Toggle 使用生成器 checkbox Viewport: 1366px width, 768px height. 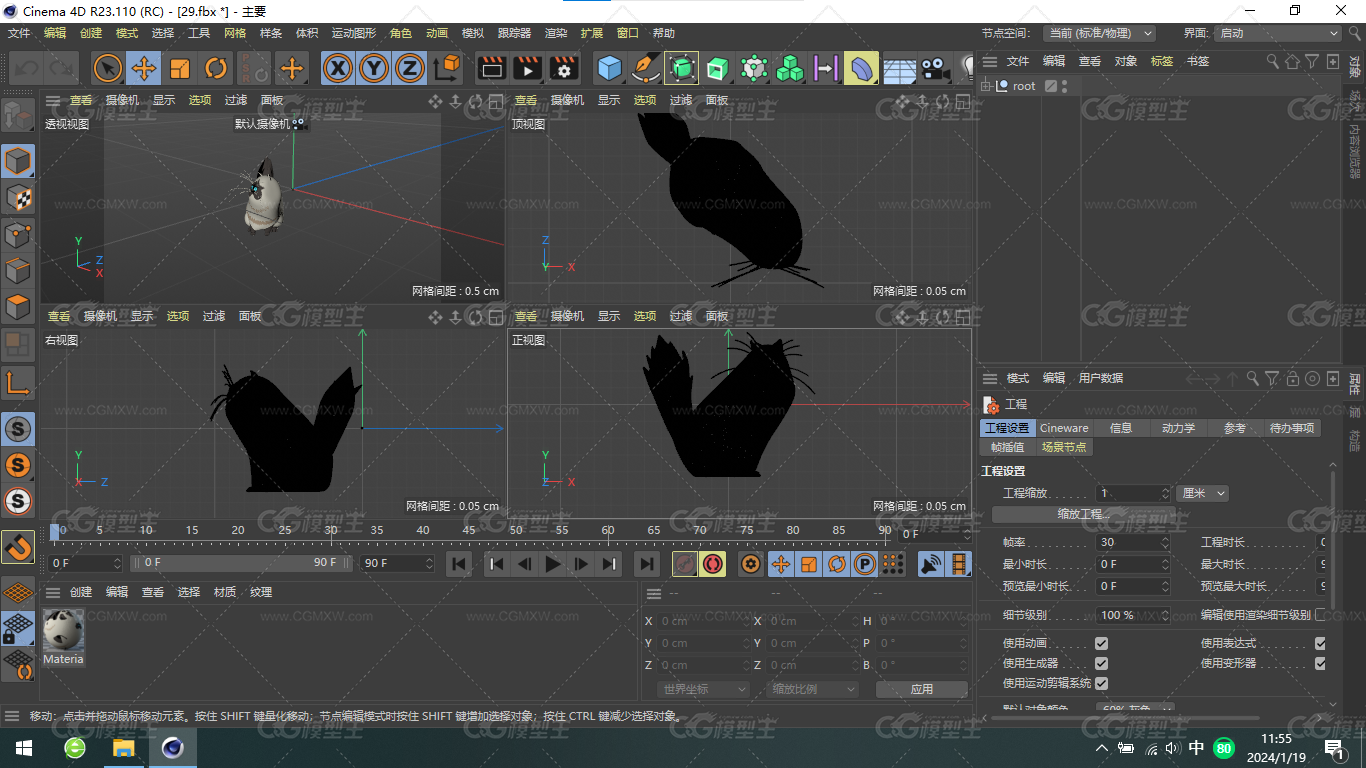point(1101,663)
